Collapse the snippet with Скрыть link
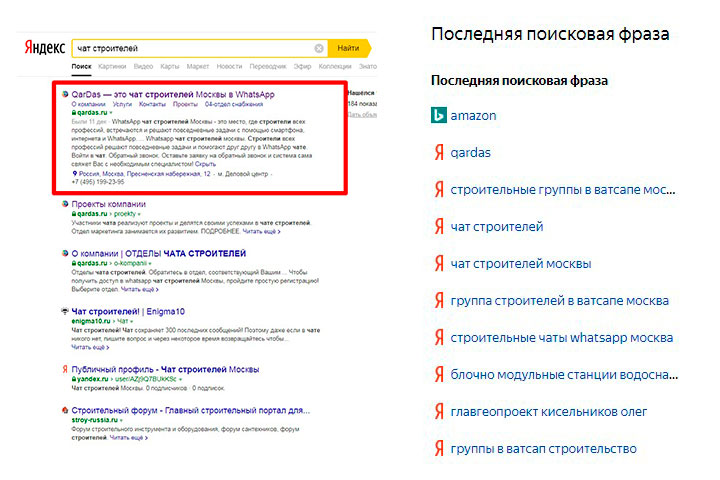720x480 pixels. [205, 164]
